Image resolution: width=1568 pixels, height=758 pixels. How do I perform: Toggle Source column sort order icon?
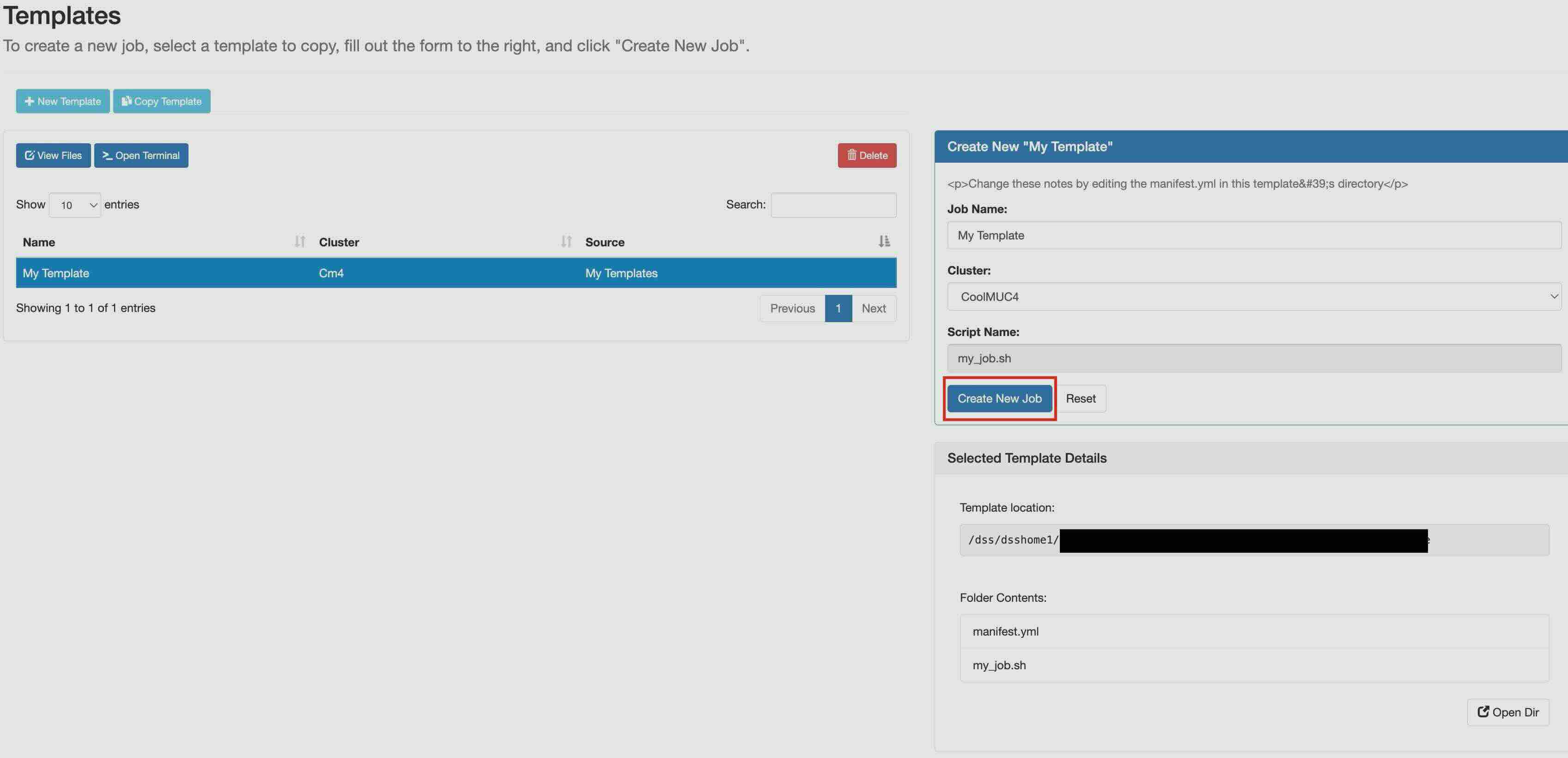[x=884, y=242]
